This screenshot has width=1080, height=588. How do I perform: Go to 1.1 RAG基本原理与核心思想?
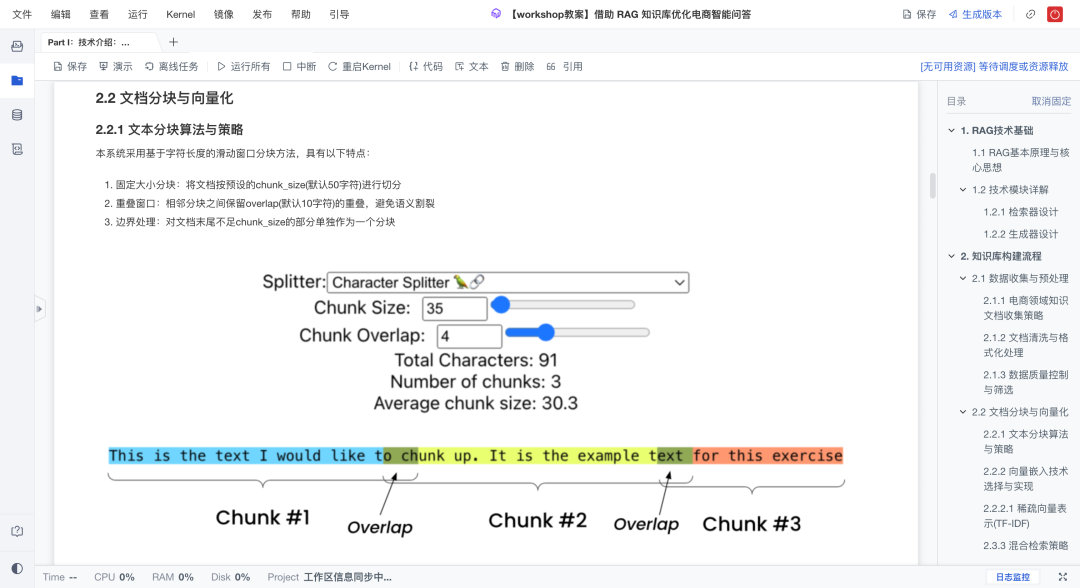[1020, 160]
